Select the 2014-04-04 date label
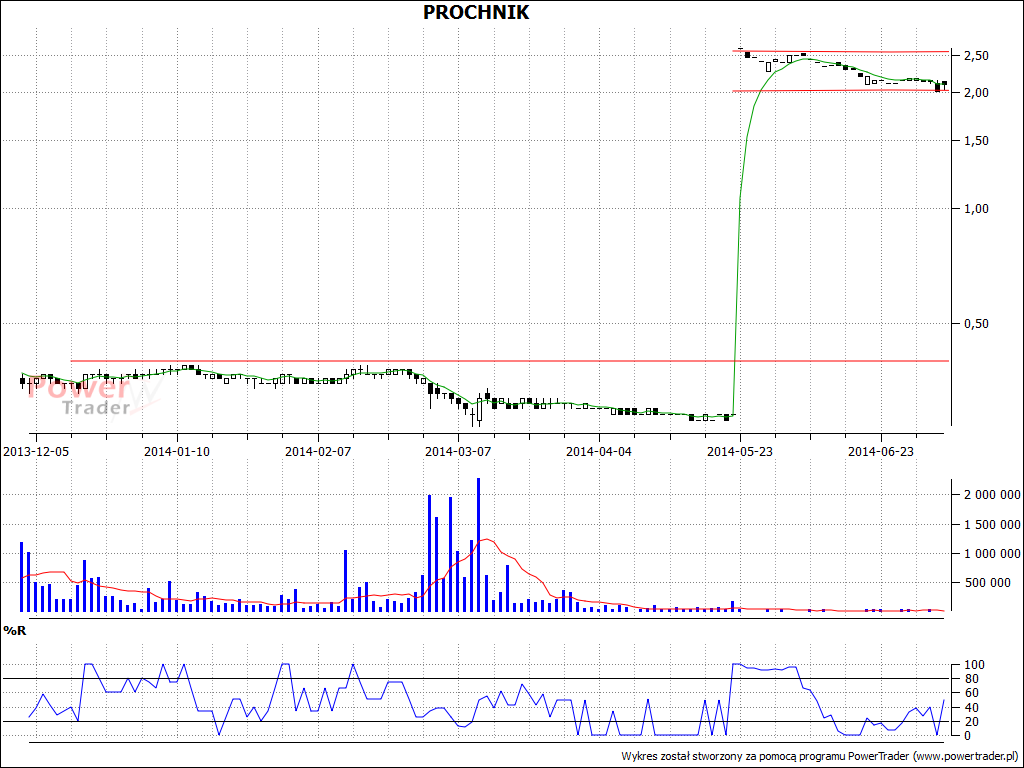Image resolution: width=1024 pixels, height=768 pixels. pos(599,451)
